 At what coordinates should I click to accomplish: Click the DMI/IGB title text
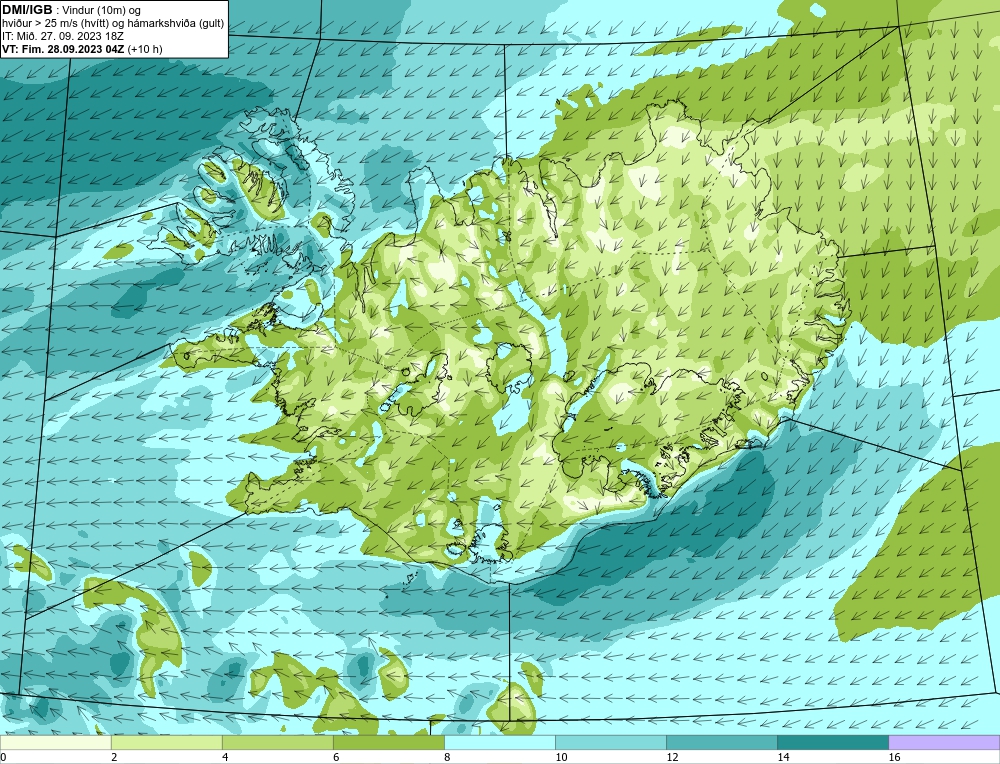tap(27, 10)
